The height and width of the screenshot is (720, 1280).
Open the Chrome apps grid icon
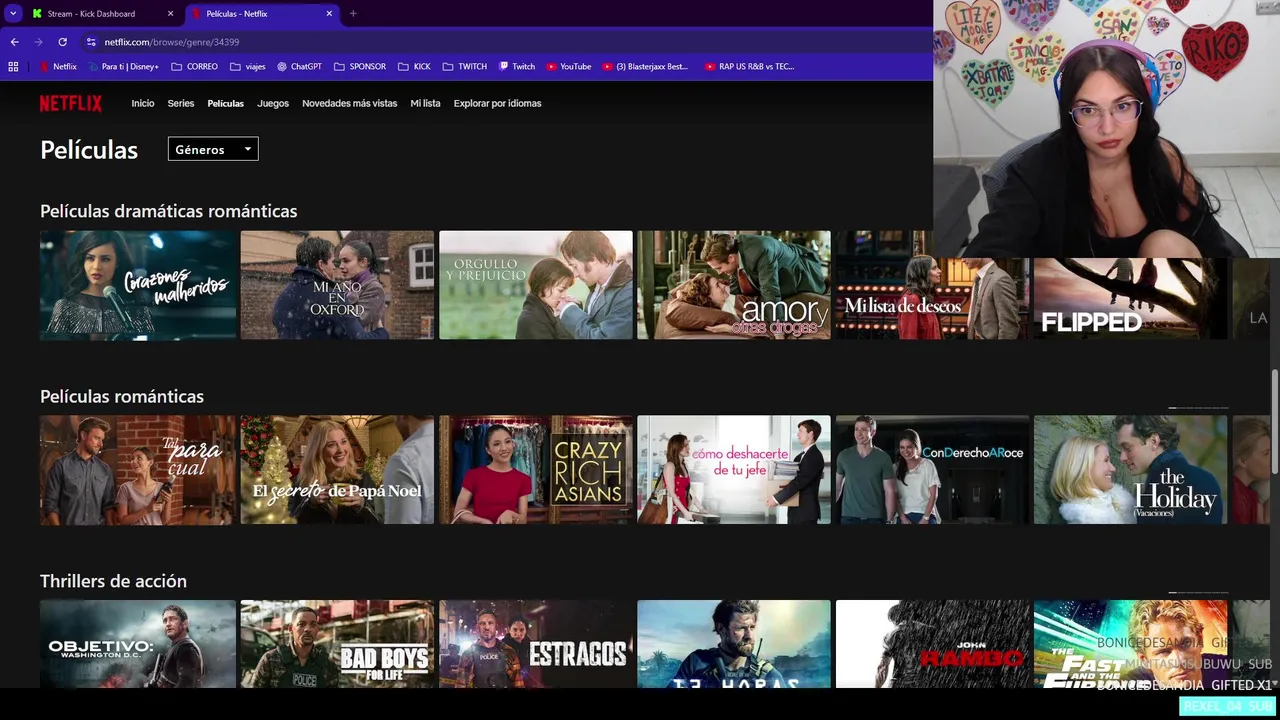[13, 67]
